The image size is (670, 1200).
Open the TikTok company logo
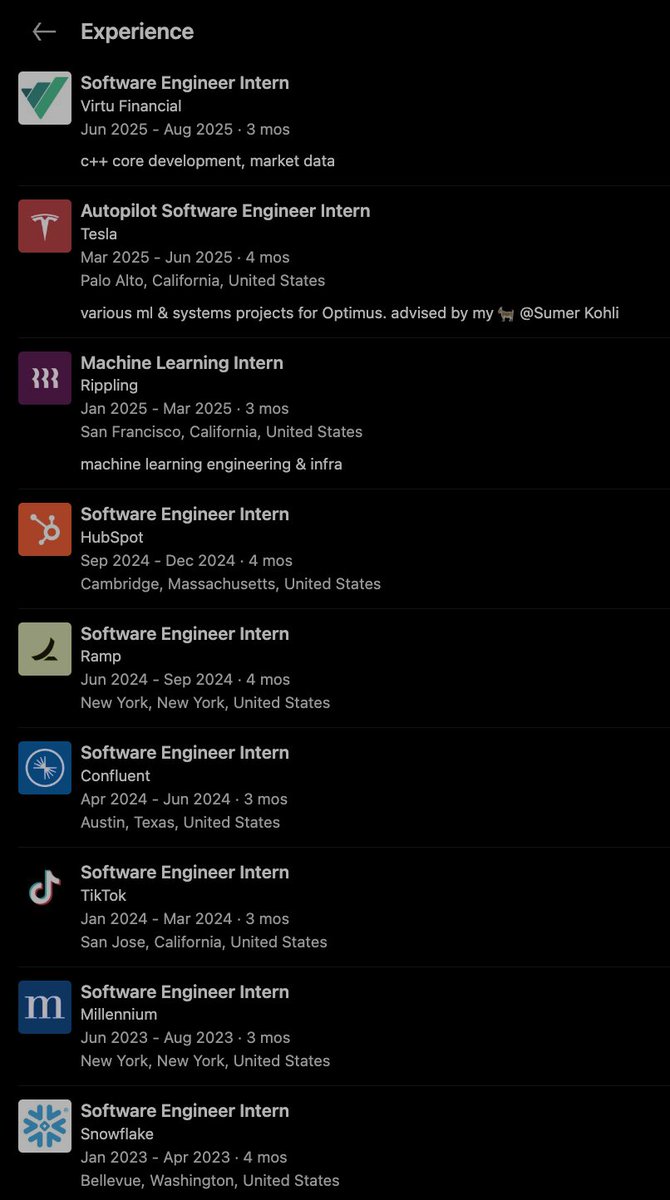tap(45, 888)
